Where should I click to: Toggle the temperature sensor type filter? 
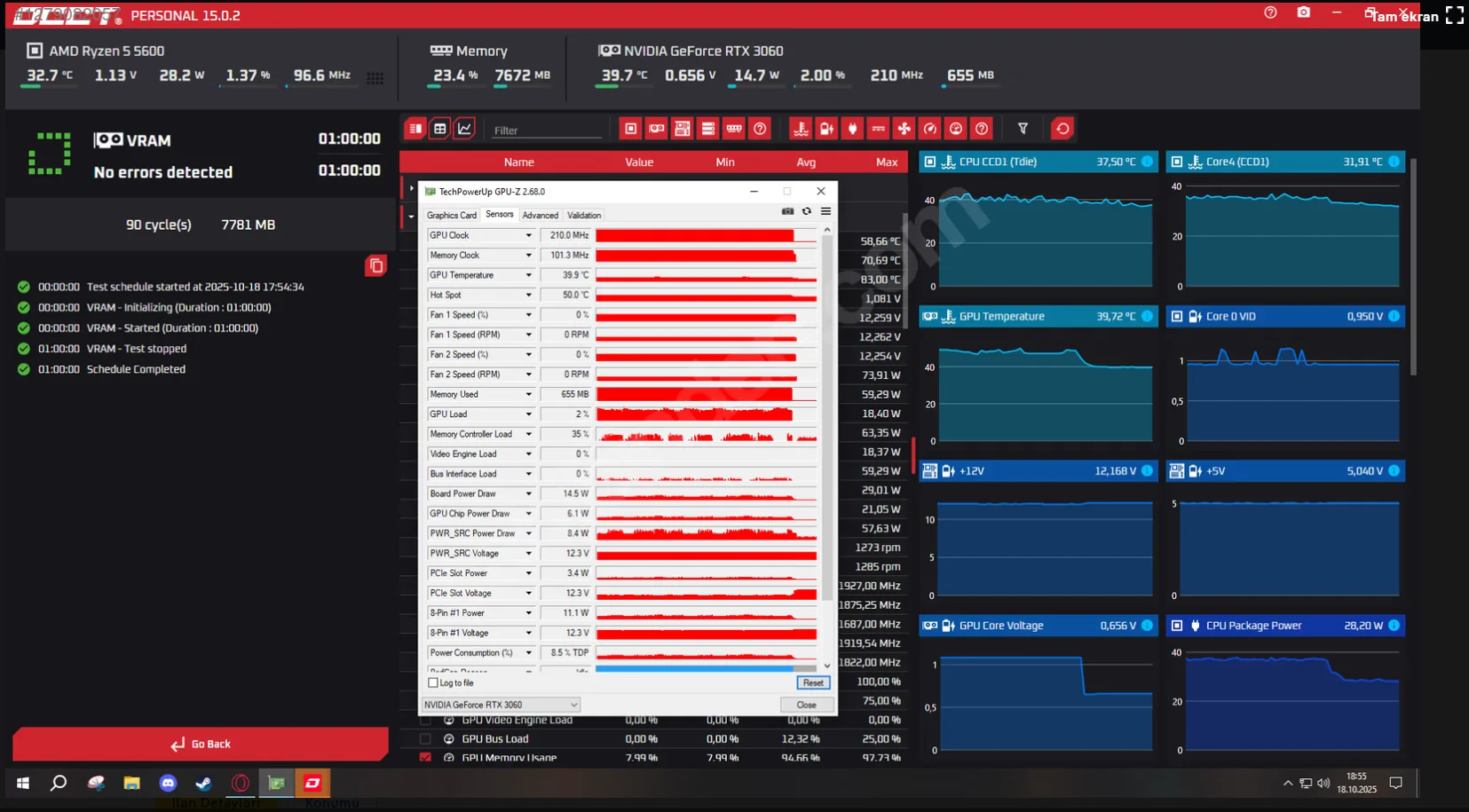tap(801, 129)
